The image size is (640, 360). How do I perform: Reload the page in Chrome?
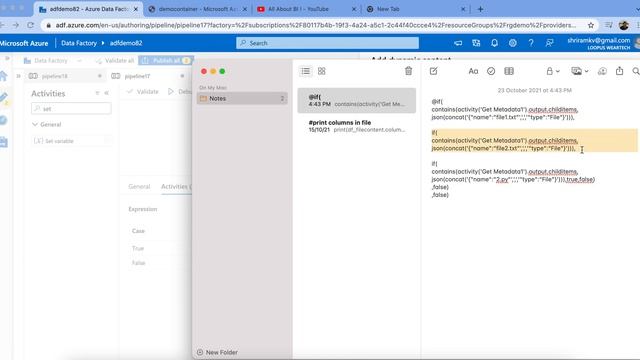pos(30,25)
